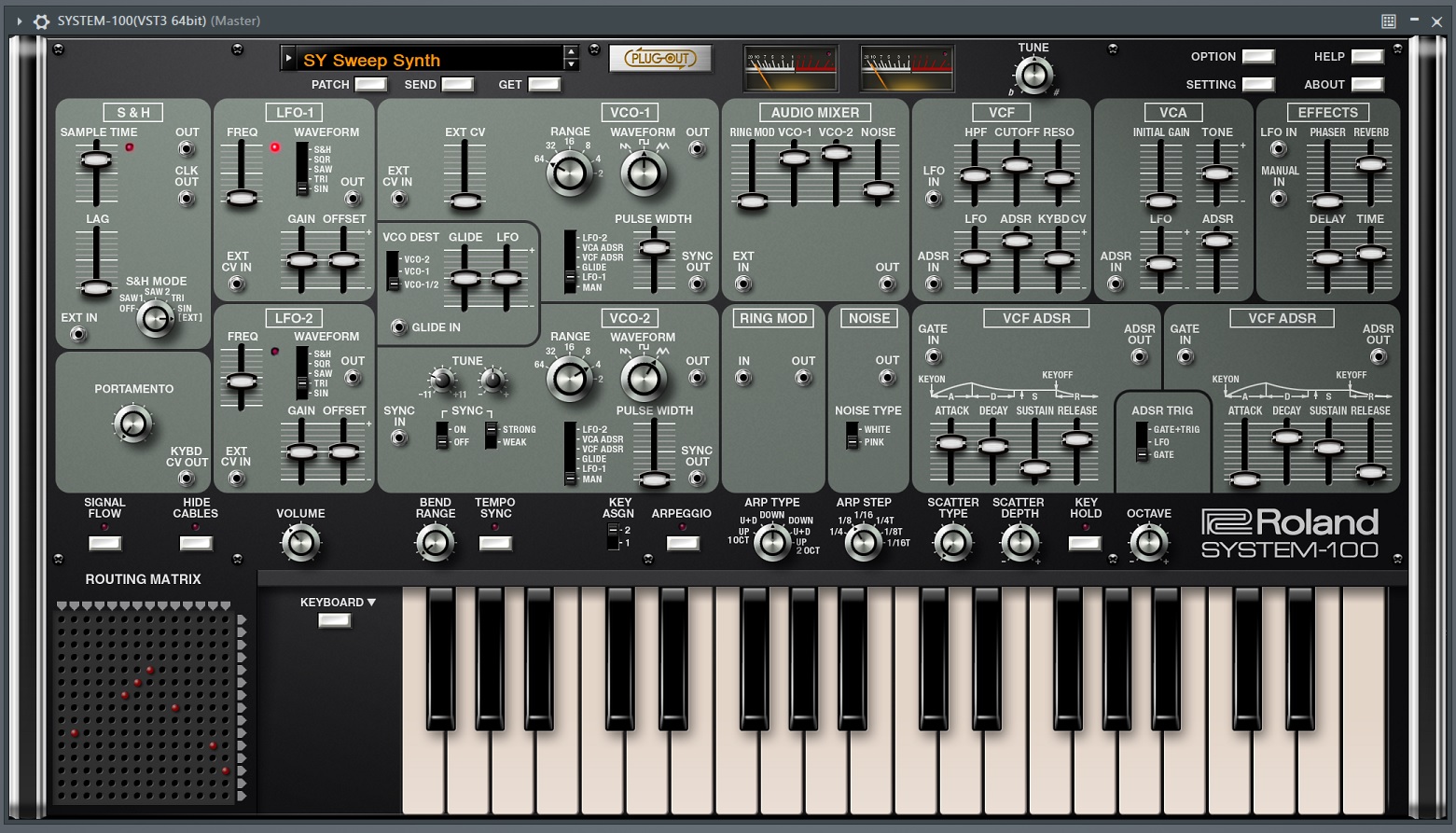Screen dimensions: 1456x833
Task: Click the button below the KEYBOARD label
Action: (x=335, y=620)
